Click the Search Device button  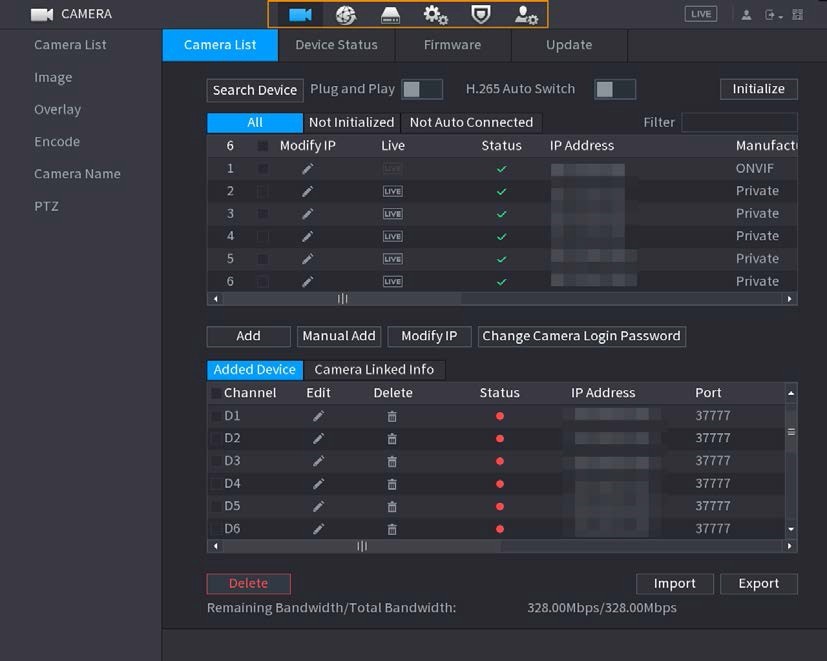click(x=255, y=90)
